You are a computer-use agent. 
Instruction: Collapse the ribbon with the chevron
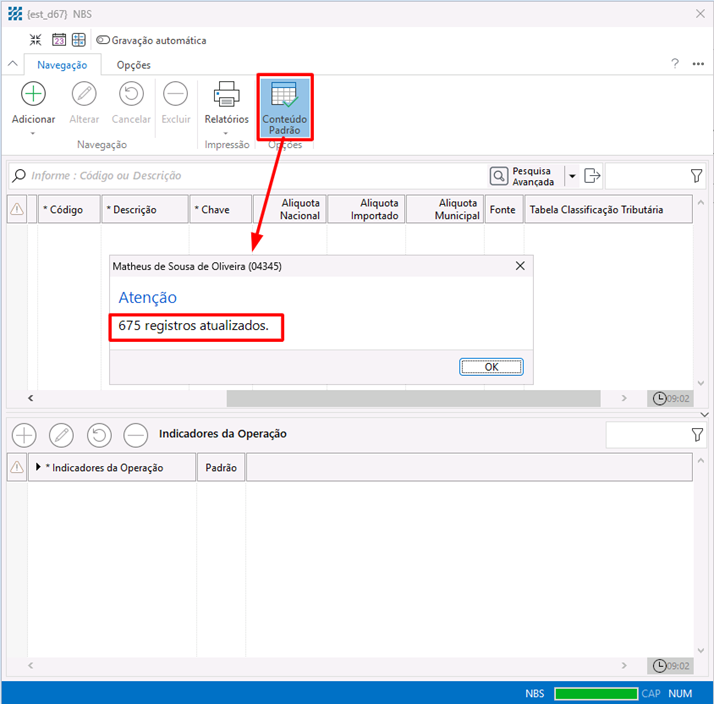(x=13, y=64)
